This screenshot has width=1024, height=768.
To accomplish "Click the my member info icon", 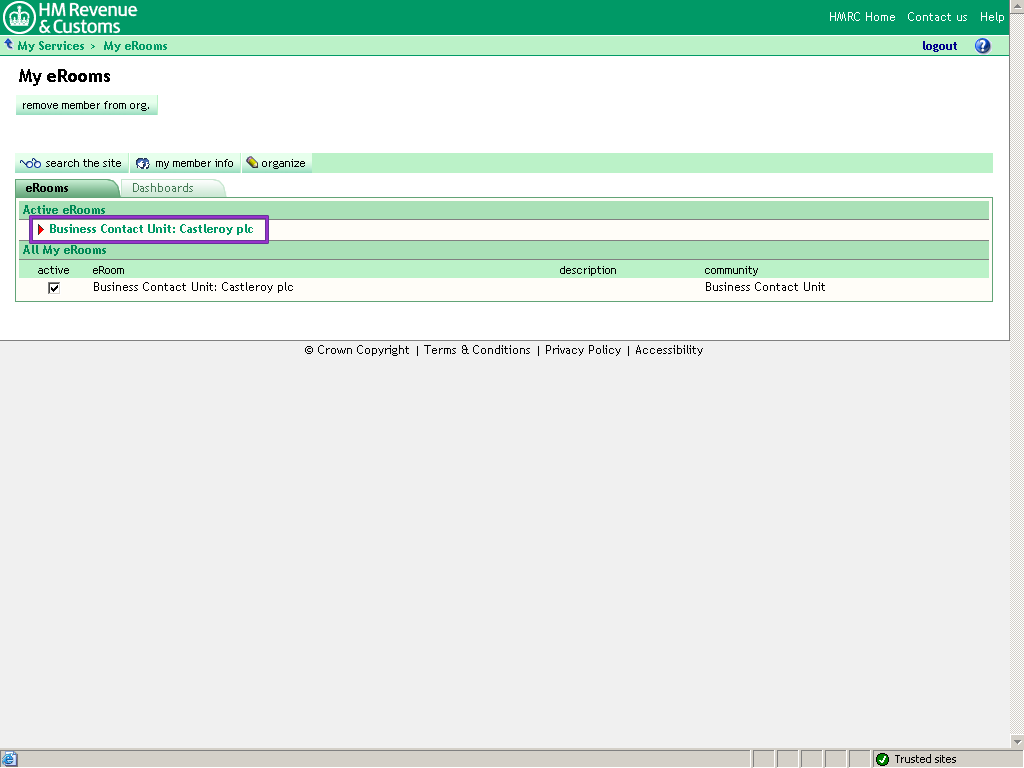I will click(143, 163).
